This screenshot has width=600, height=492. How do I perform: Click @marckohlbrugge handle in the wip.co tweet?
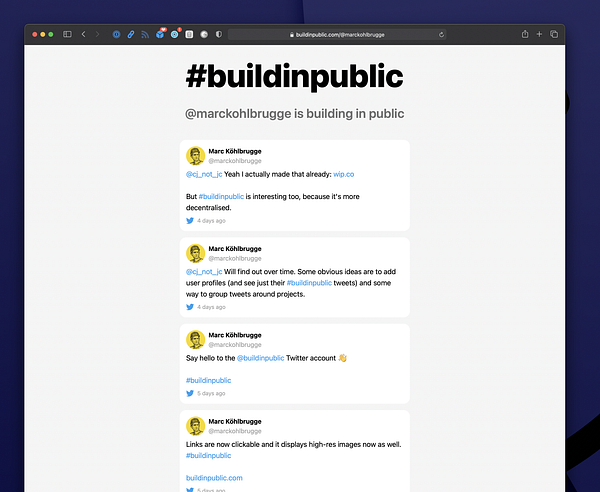(x=235, y=161)
